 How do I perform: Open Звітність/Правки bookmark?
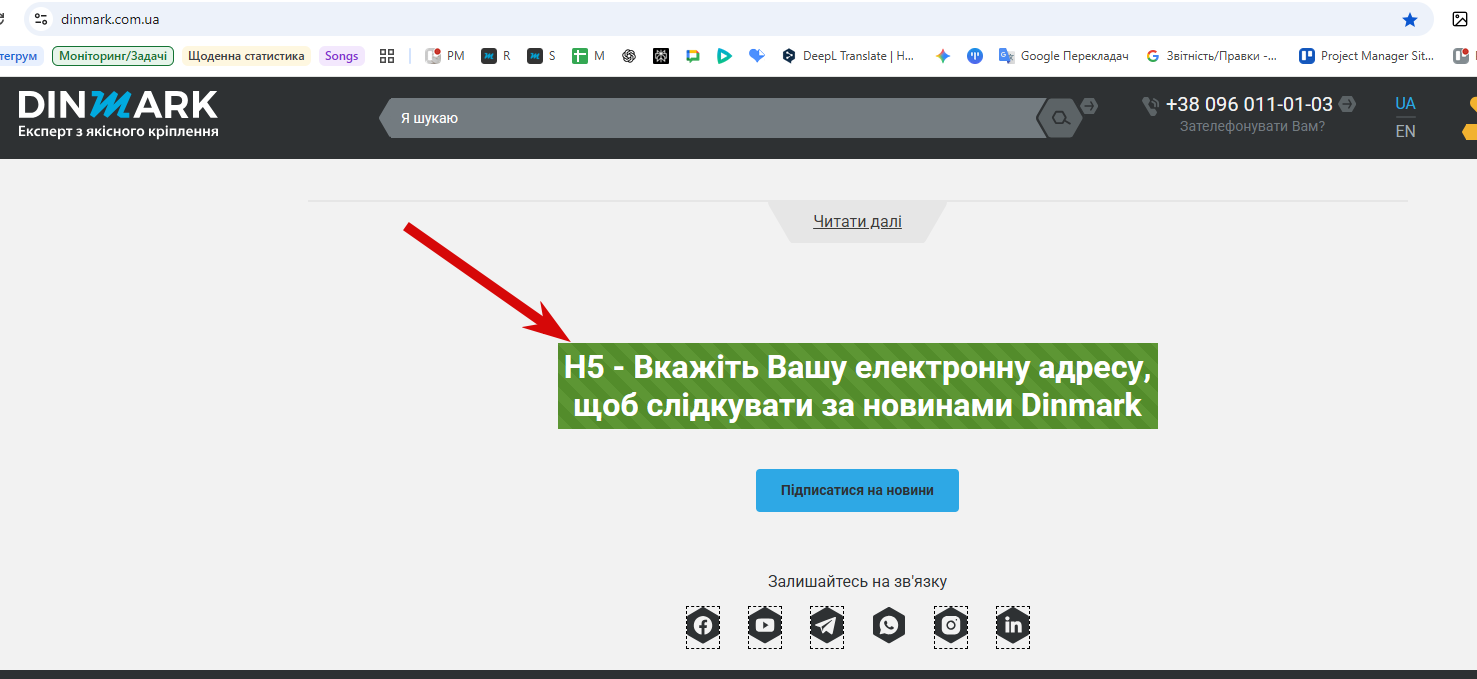pos(1212,56)
